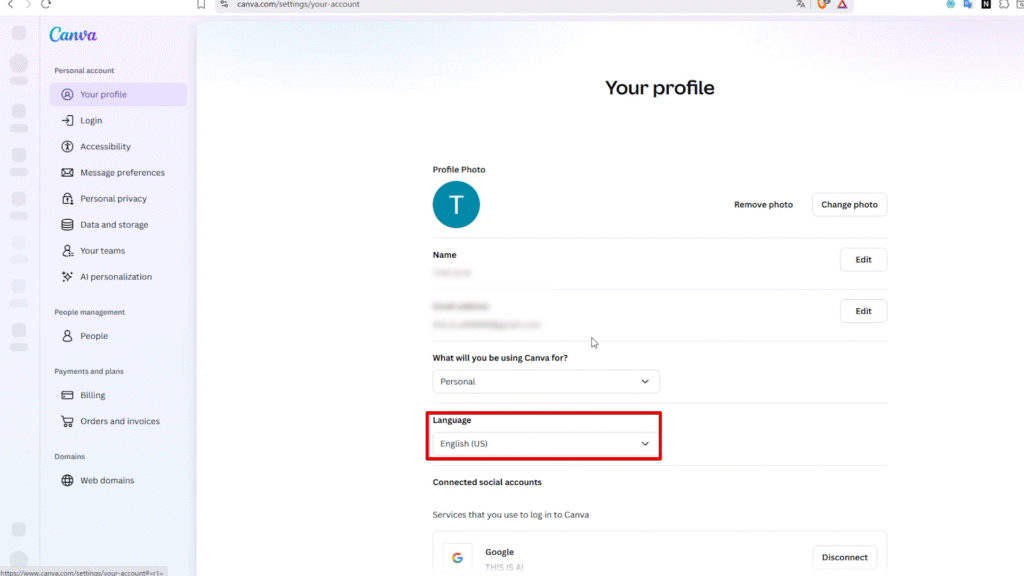Click the Canva logo in sidebar
This screenshot has width=1024, height=576.
click(73, 36)
